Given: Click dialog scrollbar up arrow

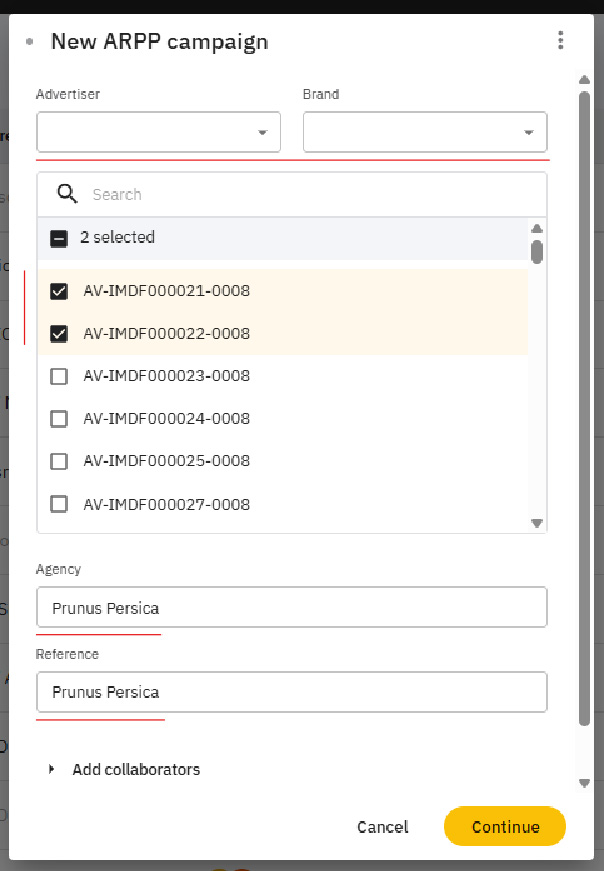Looking at the screenshot, I should coord(584,80).
